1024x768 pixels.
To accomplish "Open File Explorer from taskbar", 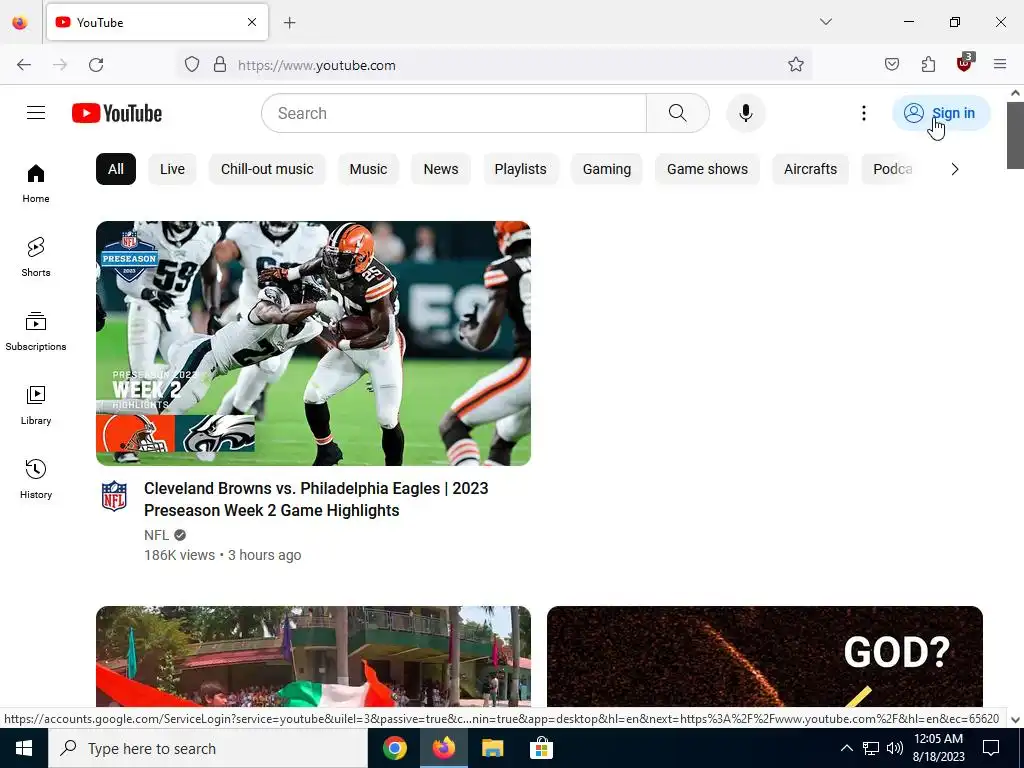I will [492, 748].
